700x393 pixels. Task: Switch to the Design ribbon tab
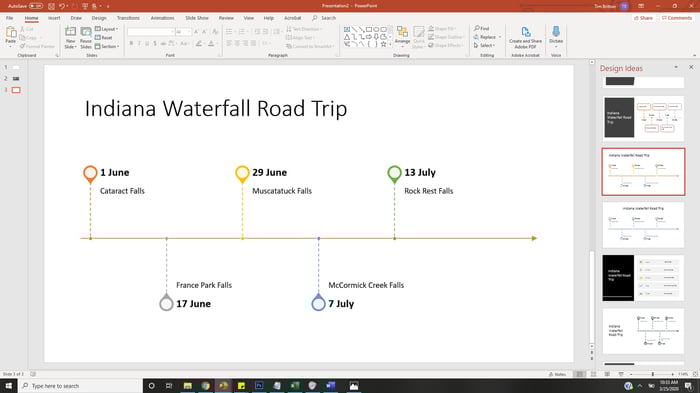click(x=99, y=18)
